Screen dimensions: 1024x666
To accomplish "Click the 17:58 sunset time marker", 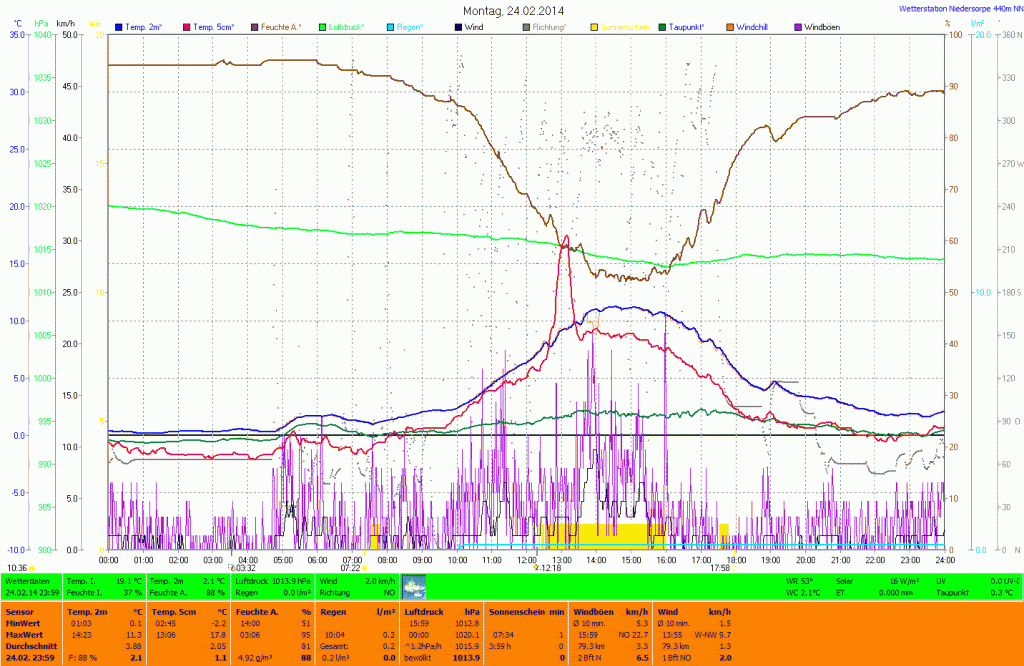I will click(x=720, y=568).
